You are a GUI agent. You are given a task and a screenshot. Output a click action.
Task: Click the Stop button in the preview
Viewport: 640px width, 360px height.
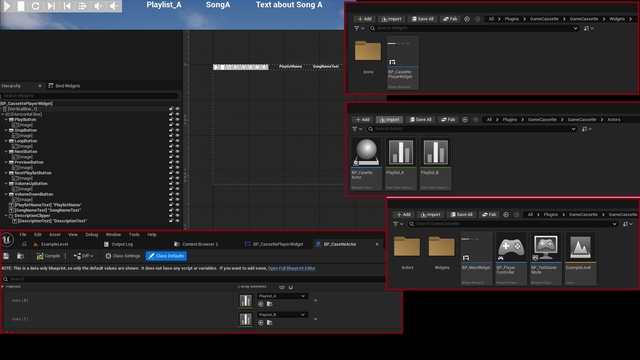[x=21, y=6]
